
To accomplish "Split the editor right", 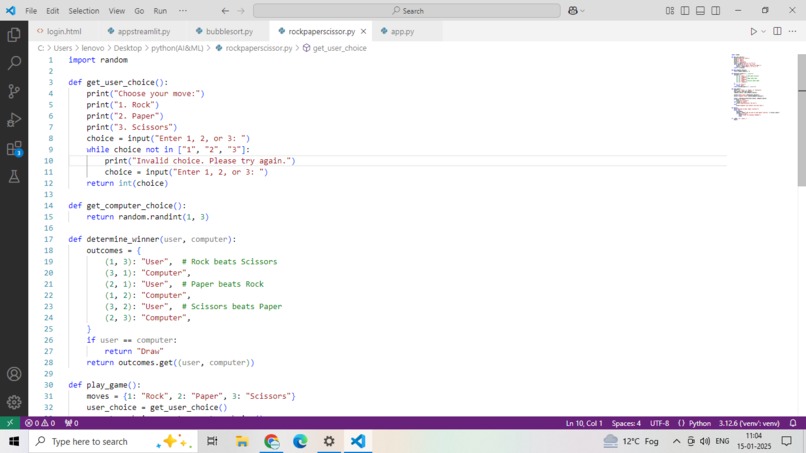I will (x=777, y=31).
